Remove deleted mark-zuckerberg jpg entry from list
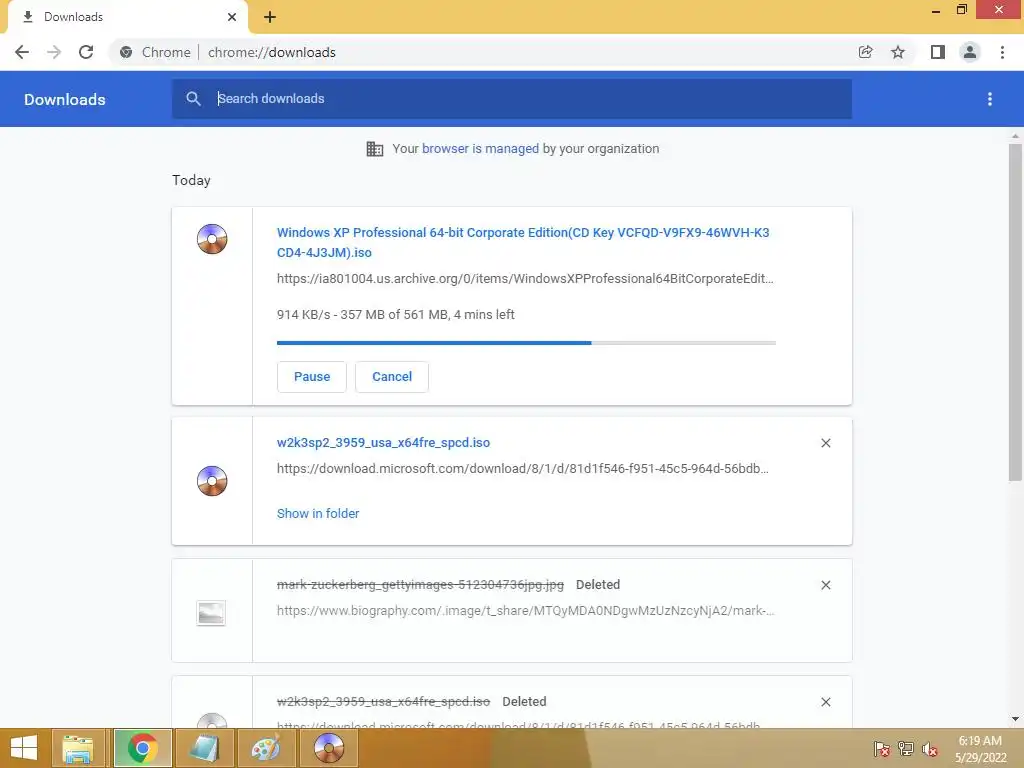Viewport: 1024px width, 768px height. pyautogui.click(x=825, y=585)
